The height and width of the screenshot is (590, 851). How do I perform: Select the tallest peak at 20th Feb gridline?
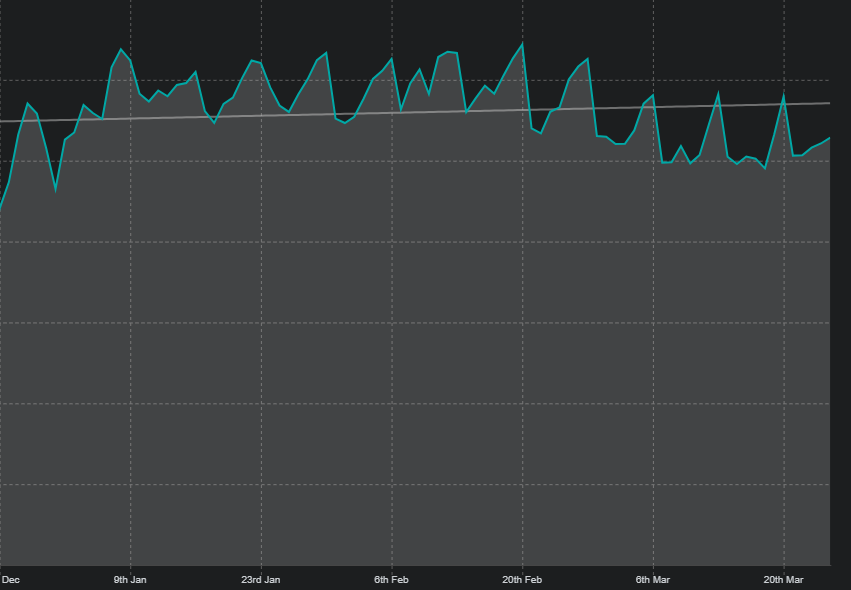(522, 44)
